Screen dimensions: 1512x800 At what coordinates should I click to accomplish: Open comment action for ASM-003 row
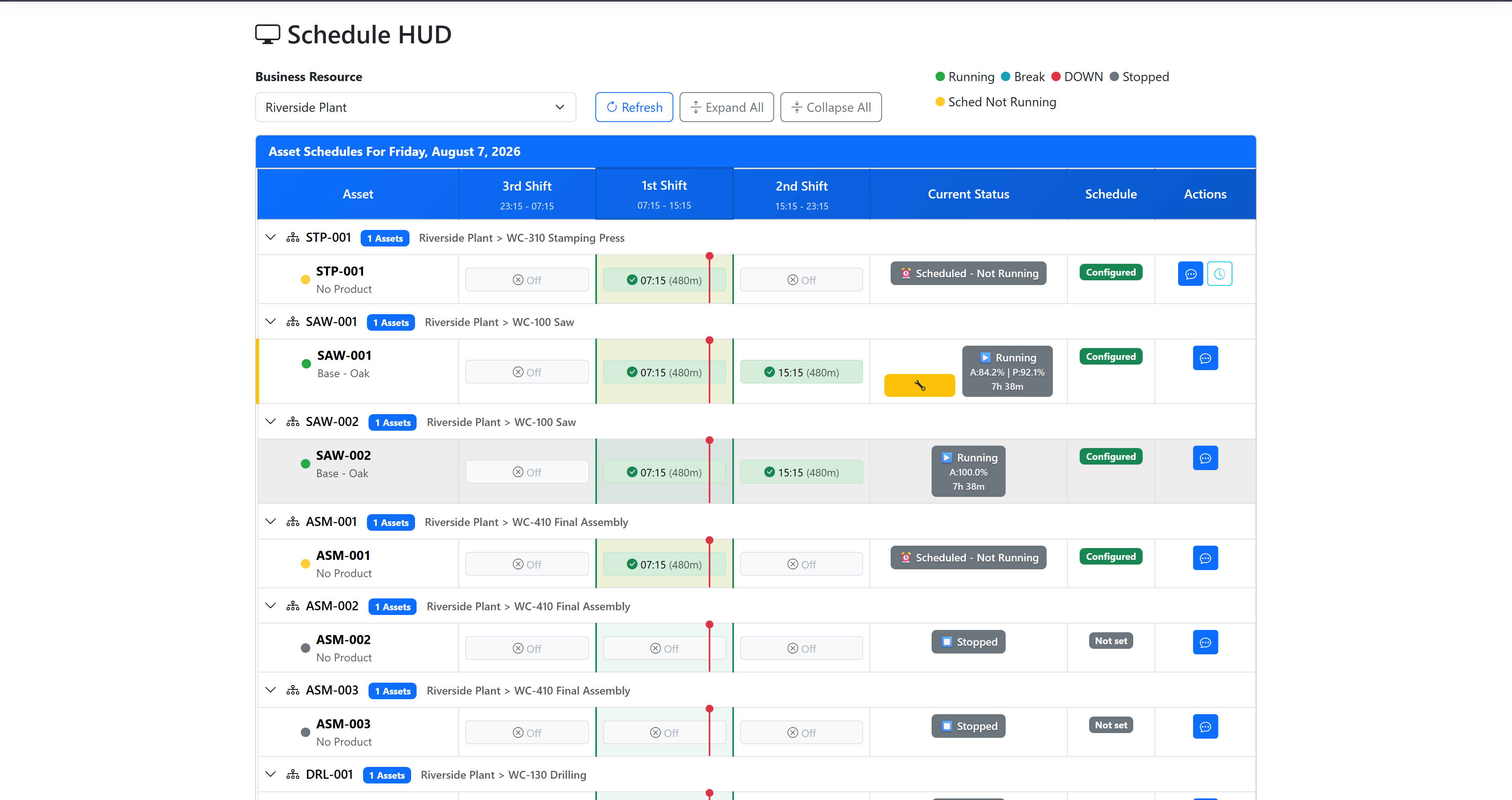1205,727
